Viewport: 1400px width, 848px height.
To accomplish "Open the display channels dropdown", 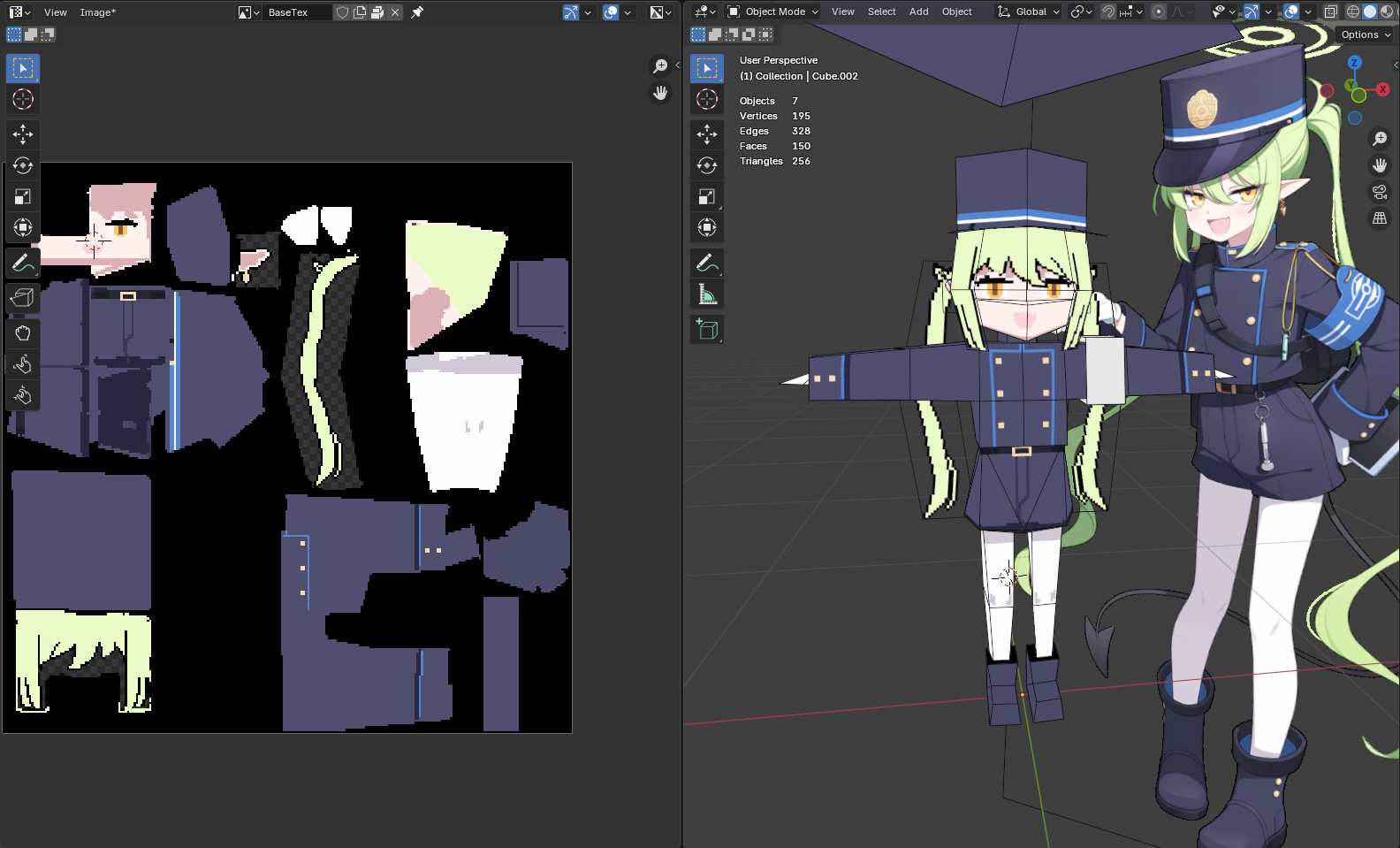I will 660,12.
